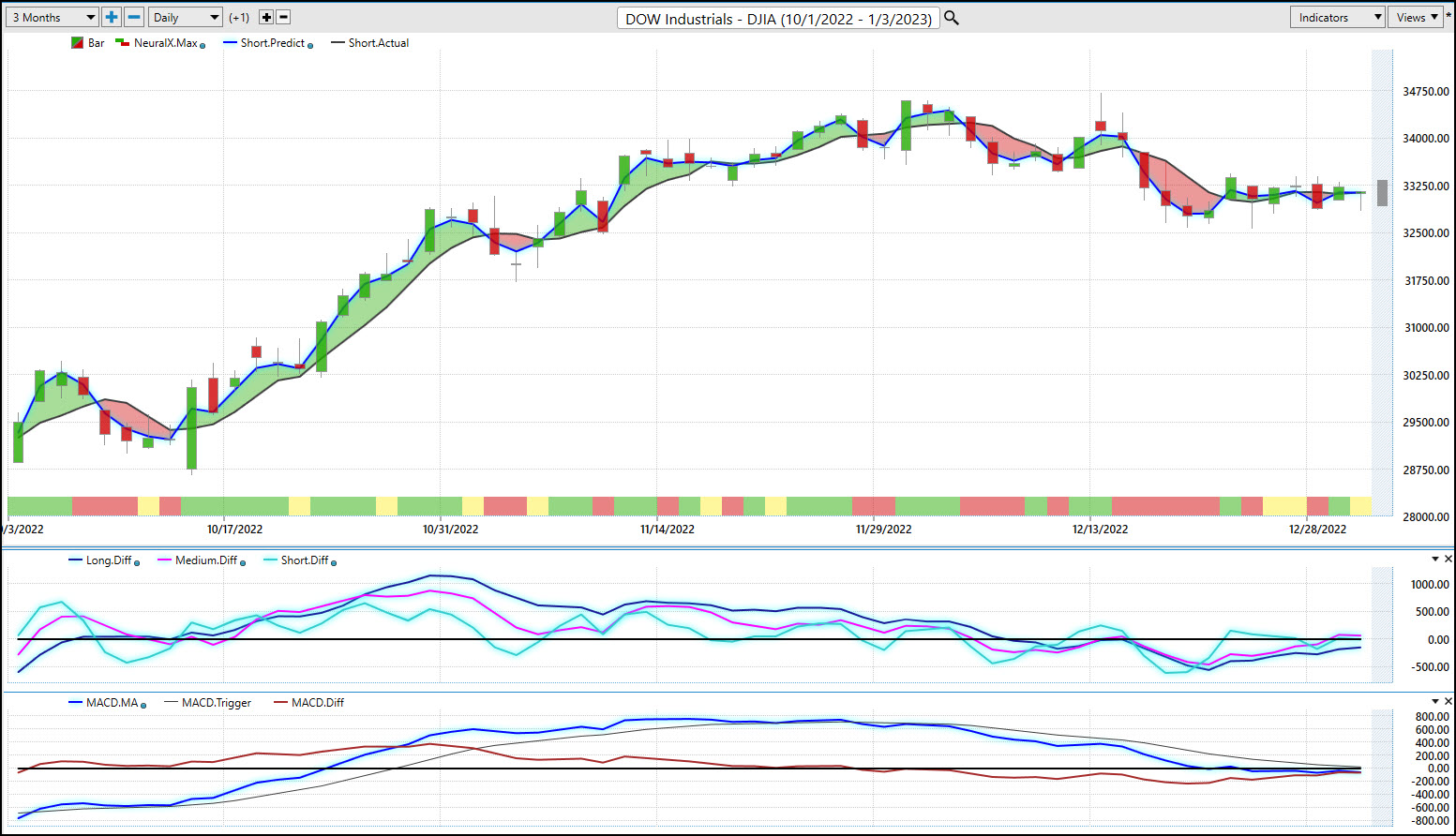The width and height of the screenshot is (1456, 836).
Task: Select the Long.Diff legend label
Action: coord(109,560)
